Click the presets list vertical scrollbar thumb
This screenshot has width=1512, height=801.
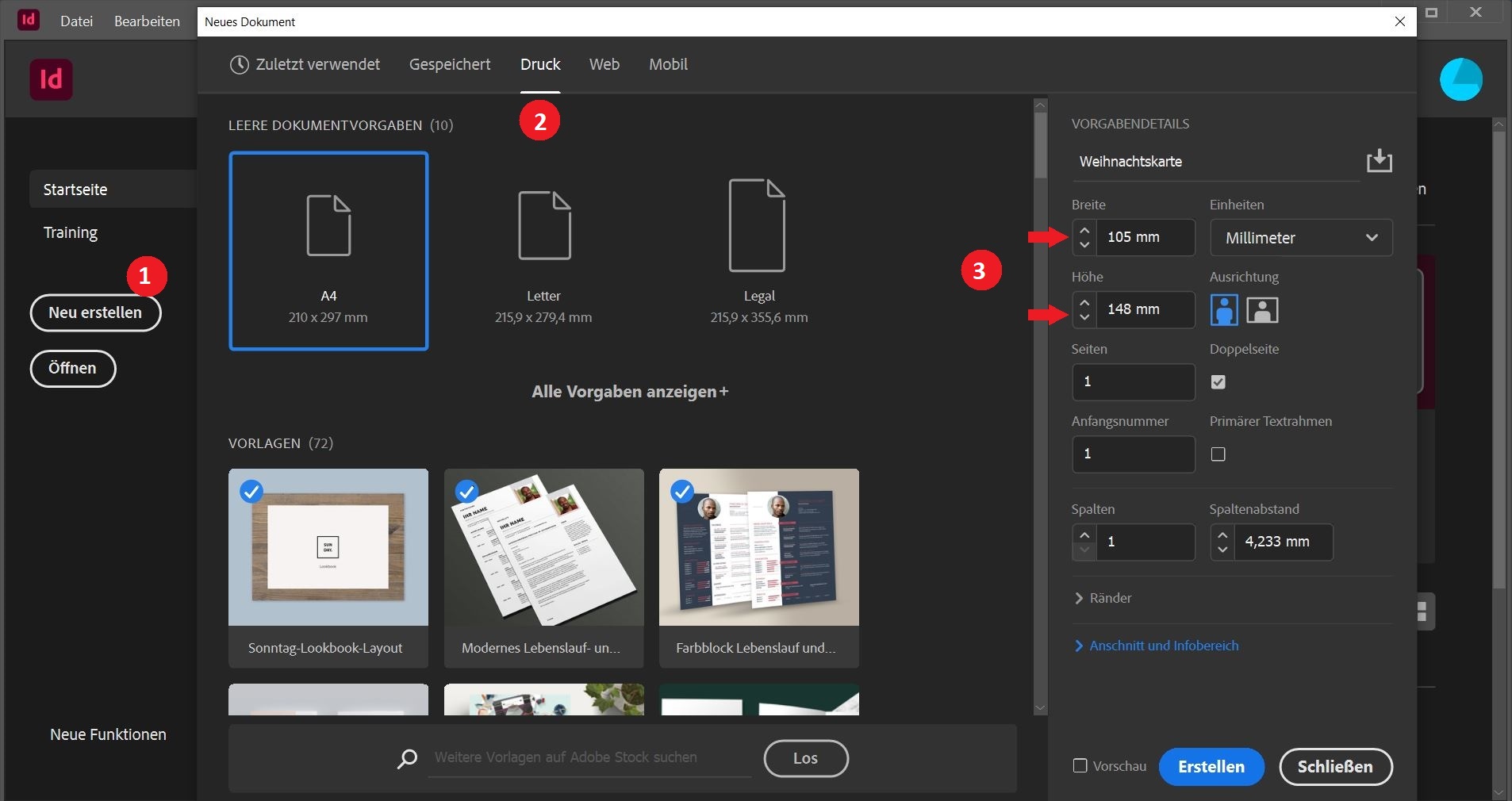(x=1040, y=147)
